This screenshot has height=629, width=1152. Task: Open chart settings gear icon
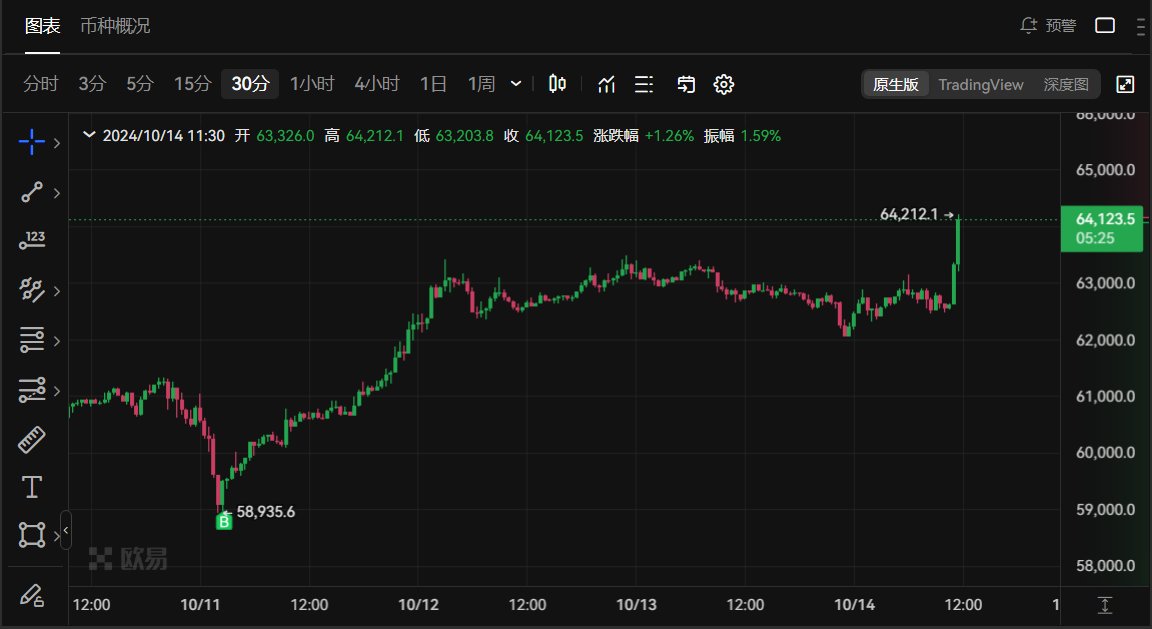pyautogui.click(x=724, y=85)
